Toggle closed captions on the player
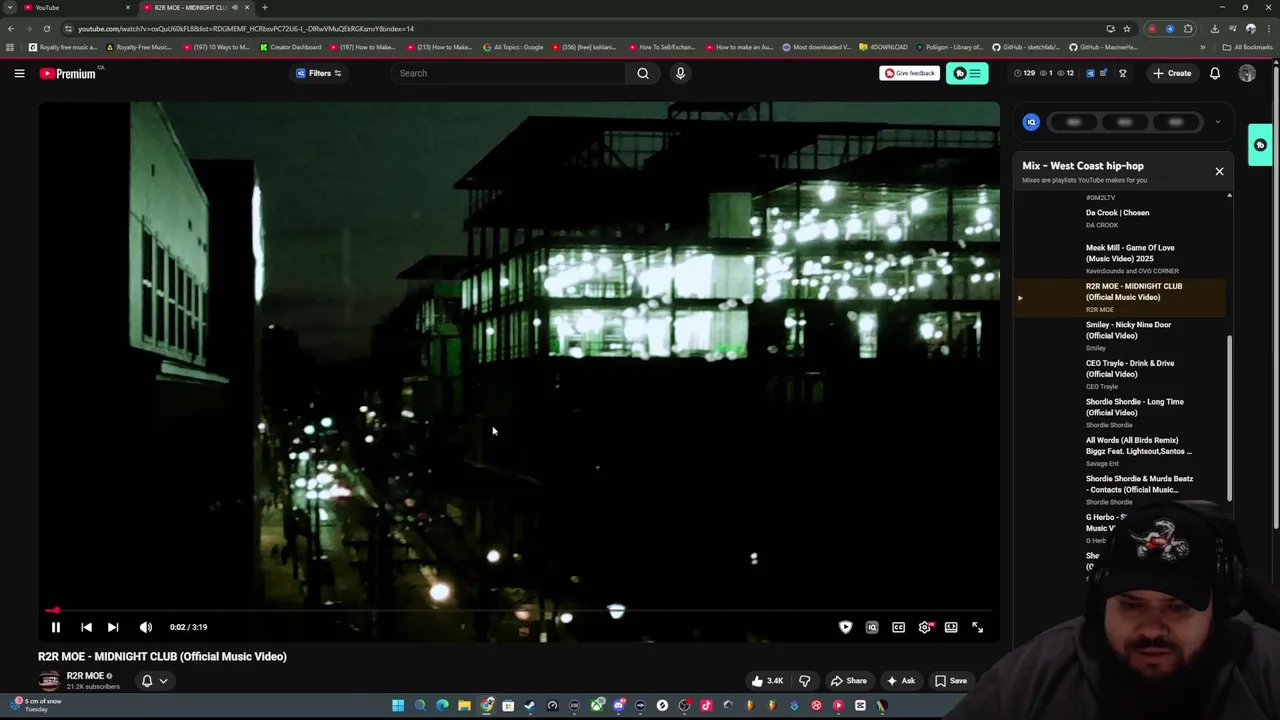The image size is (1280, 720). (898, 627)
